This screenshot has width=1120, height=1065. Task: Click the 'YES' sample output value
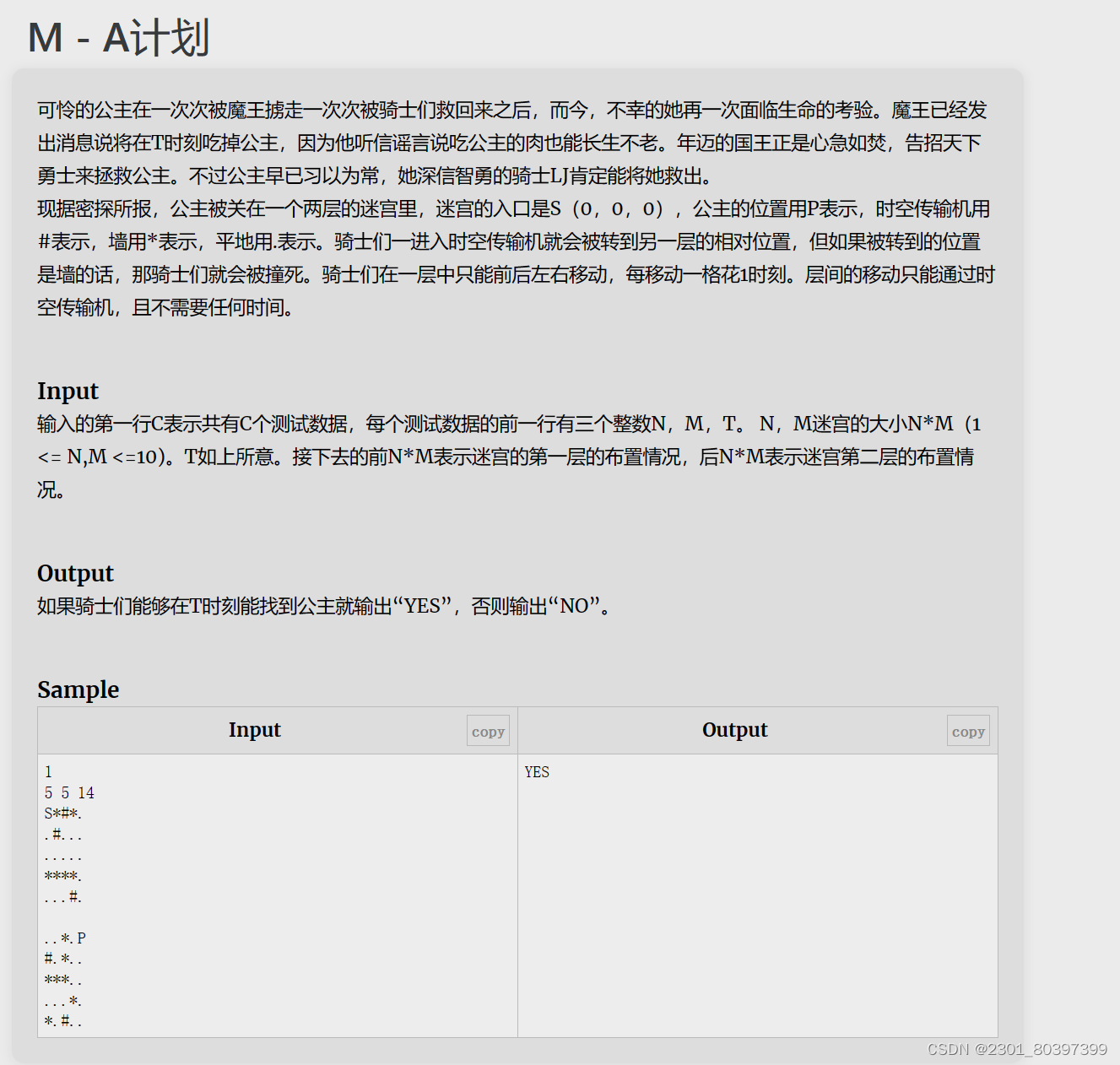(x=537, y=772)
